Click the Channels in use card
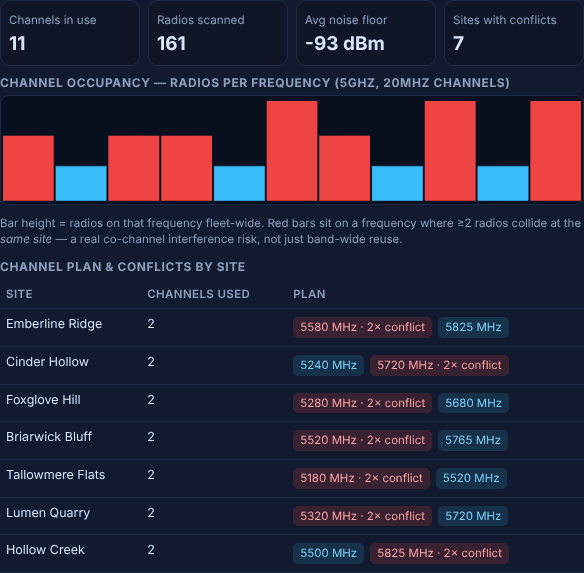584x573 pixels. pyautogui.click(x=70, y=33)
